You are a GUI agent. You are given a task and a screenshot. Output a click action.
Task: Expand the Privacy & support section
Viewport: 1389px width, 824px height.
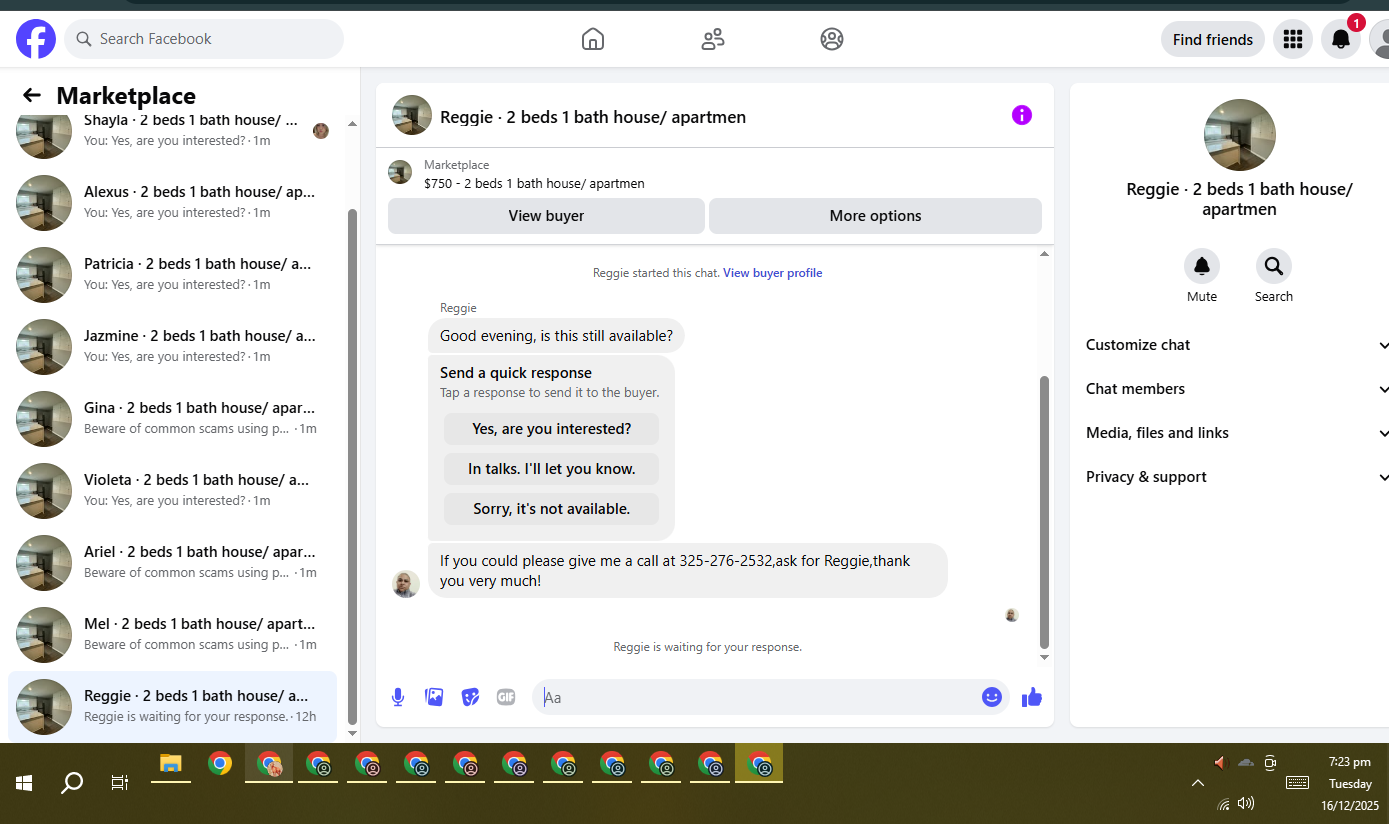(x=1237, y=477)
